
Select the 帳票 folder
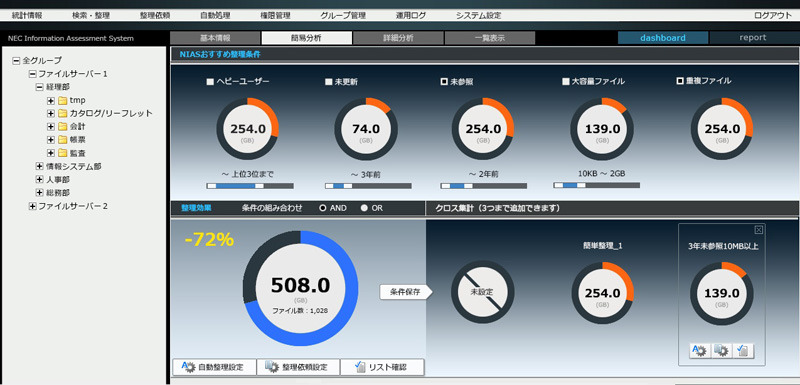71,140
